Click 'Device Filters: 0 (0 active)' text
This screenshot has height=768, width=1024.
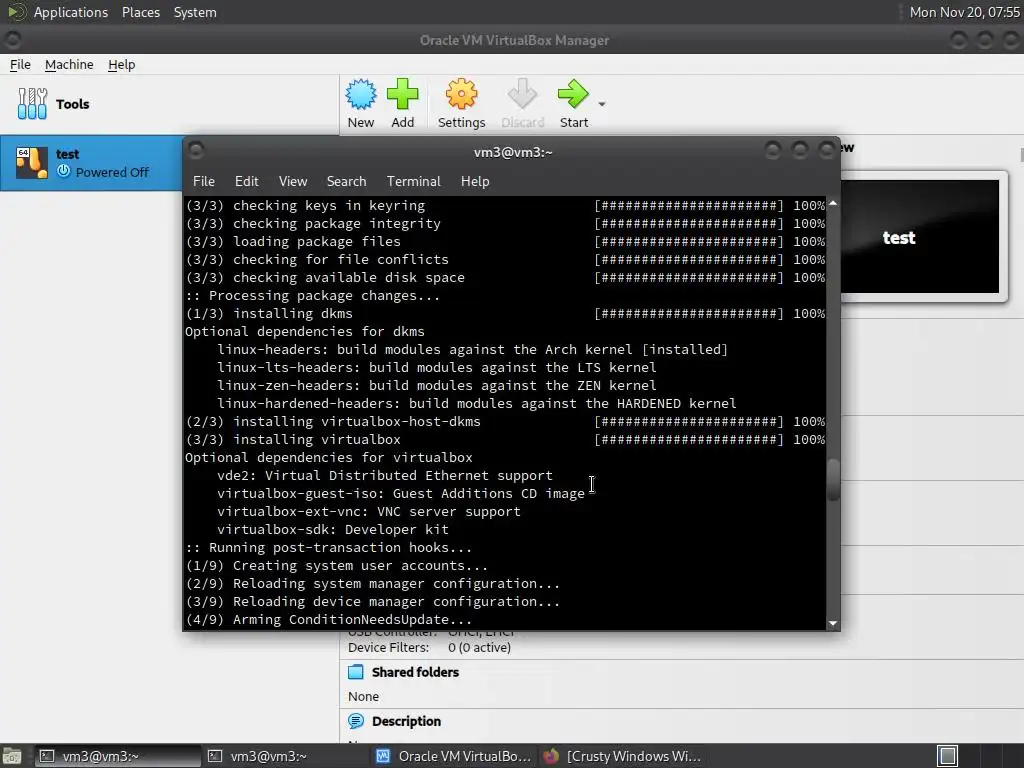point(429,648)
